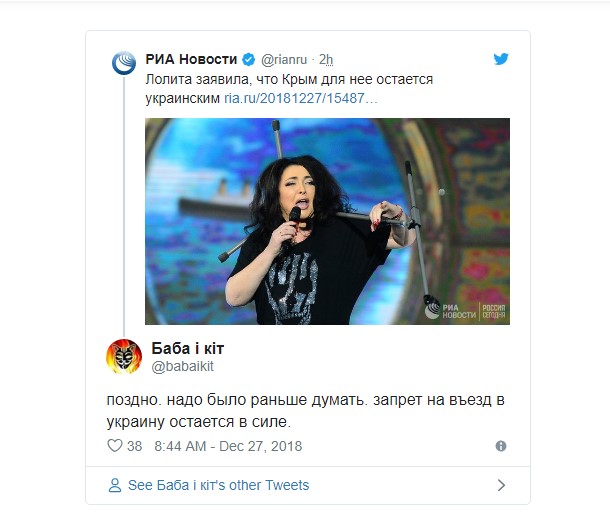The image size is (610, 513).
Task: Open the РИА Новости profile avatar
Action: coord(124,63)
